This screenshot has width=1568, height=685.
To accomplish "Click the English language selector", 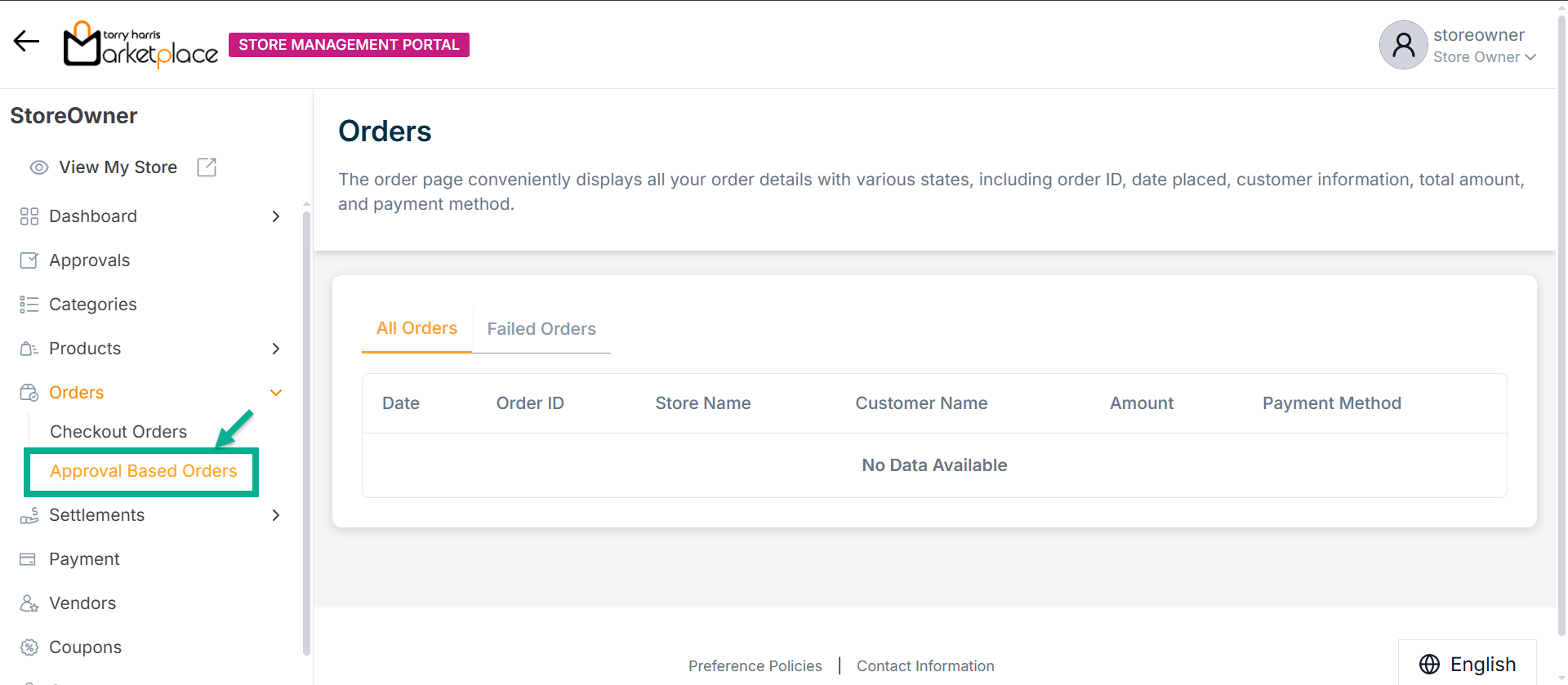I will point(1468,665).
